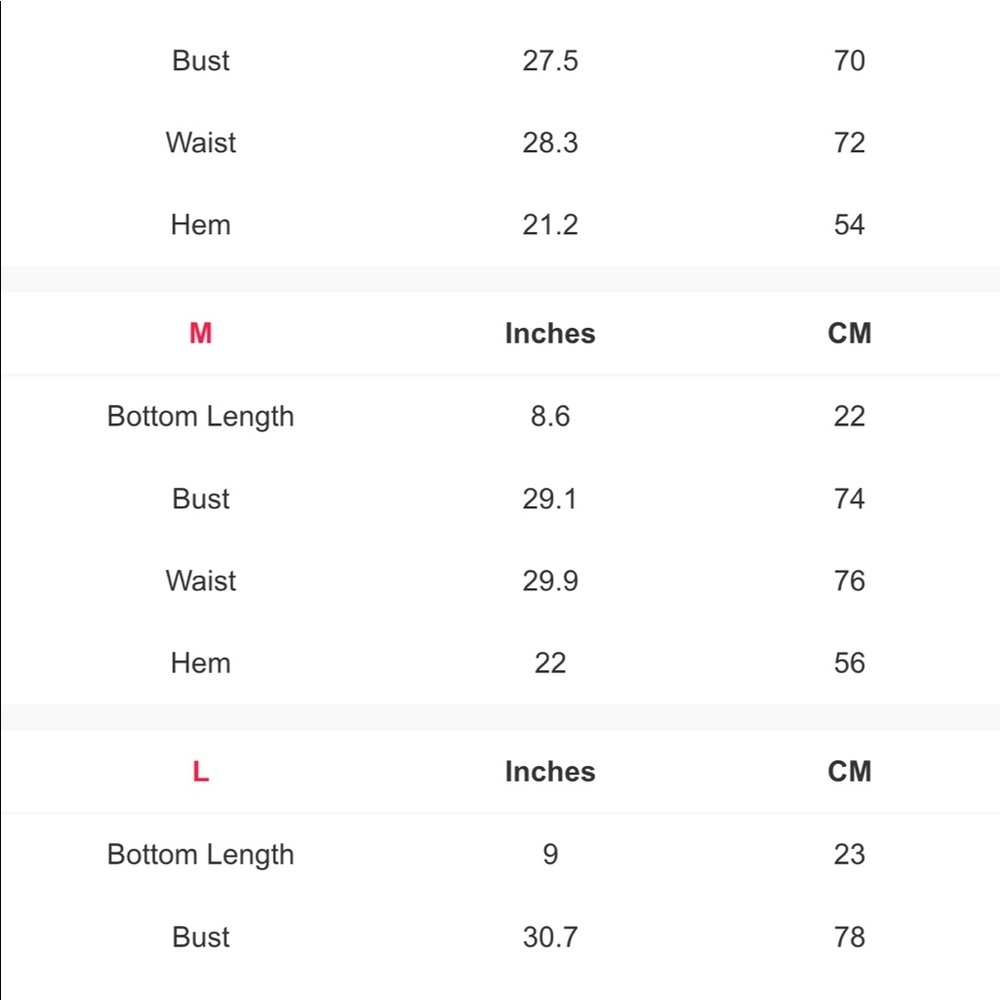Select Bottom Length label under size M
The width and height of the screenshot is (1000, 1000).
coord(200,416)
